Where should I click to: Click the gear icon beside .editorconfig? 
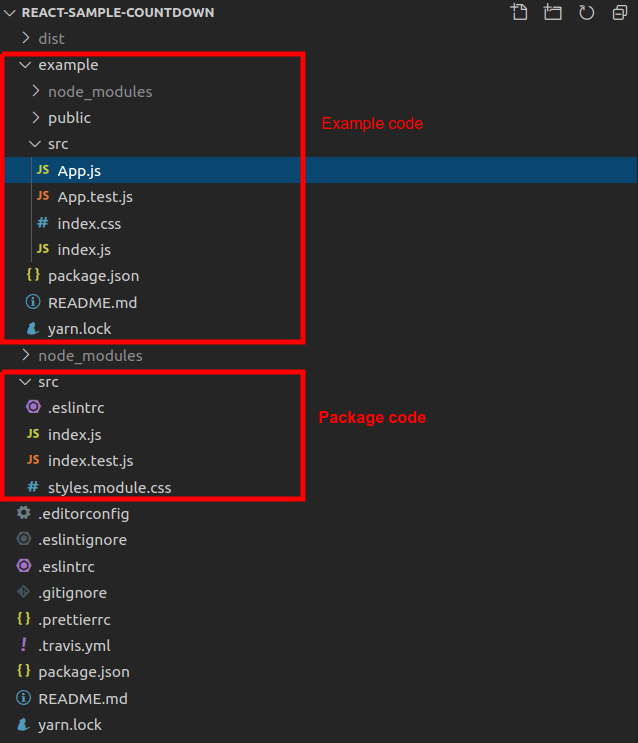[24, 514]
